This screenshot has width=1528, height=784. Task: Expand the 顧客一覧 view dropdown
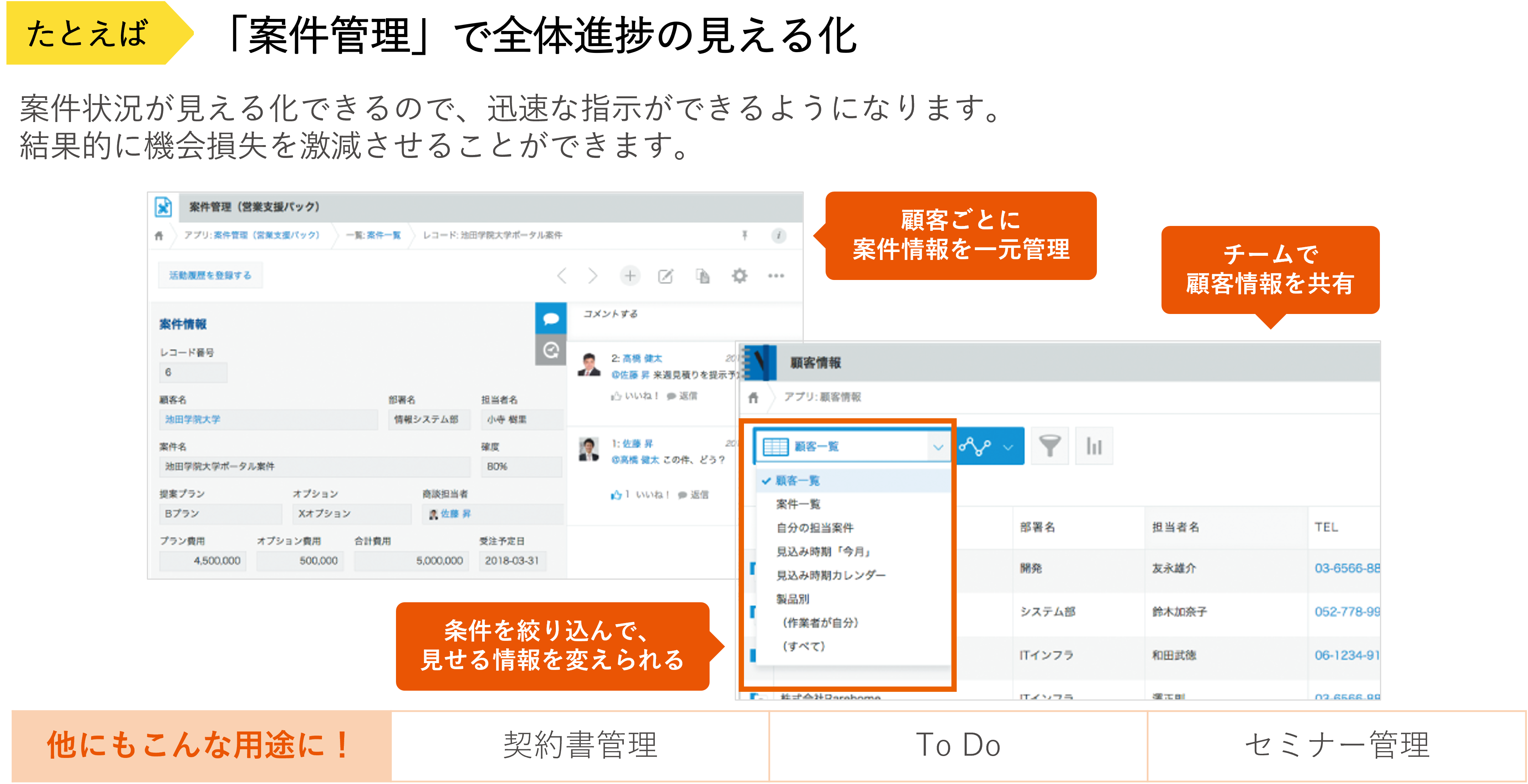point(938,447)
